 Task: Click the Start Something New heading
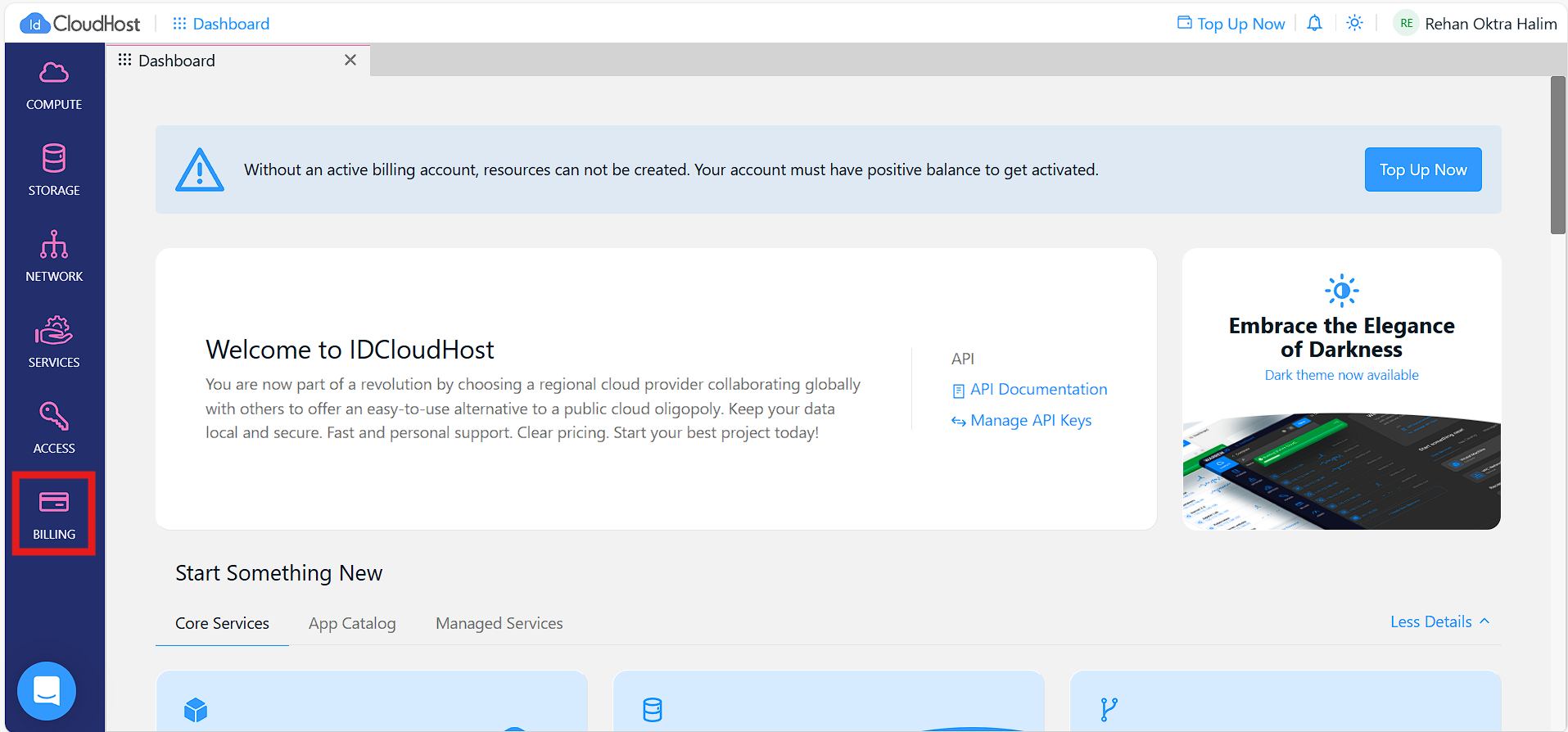[x=278, y=573]
